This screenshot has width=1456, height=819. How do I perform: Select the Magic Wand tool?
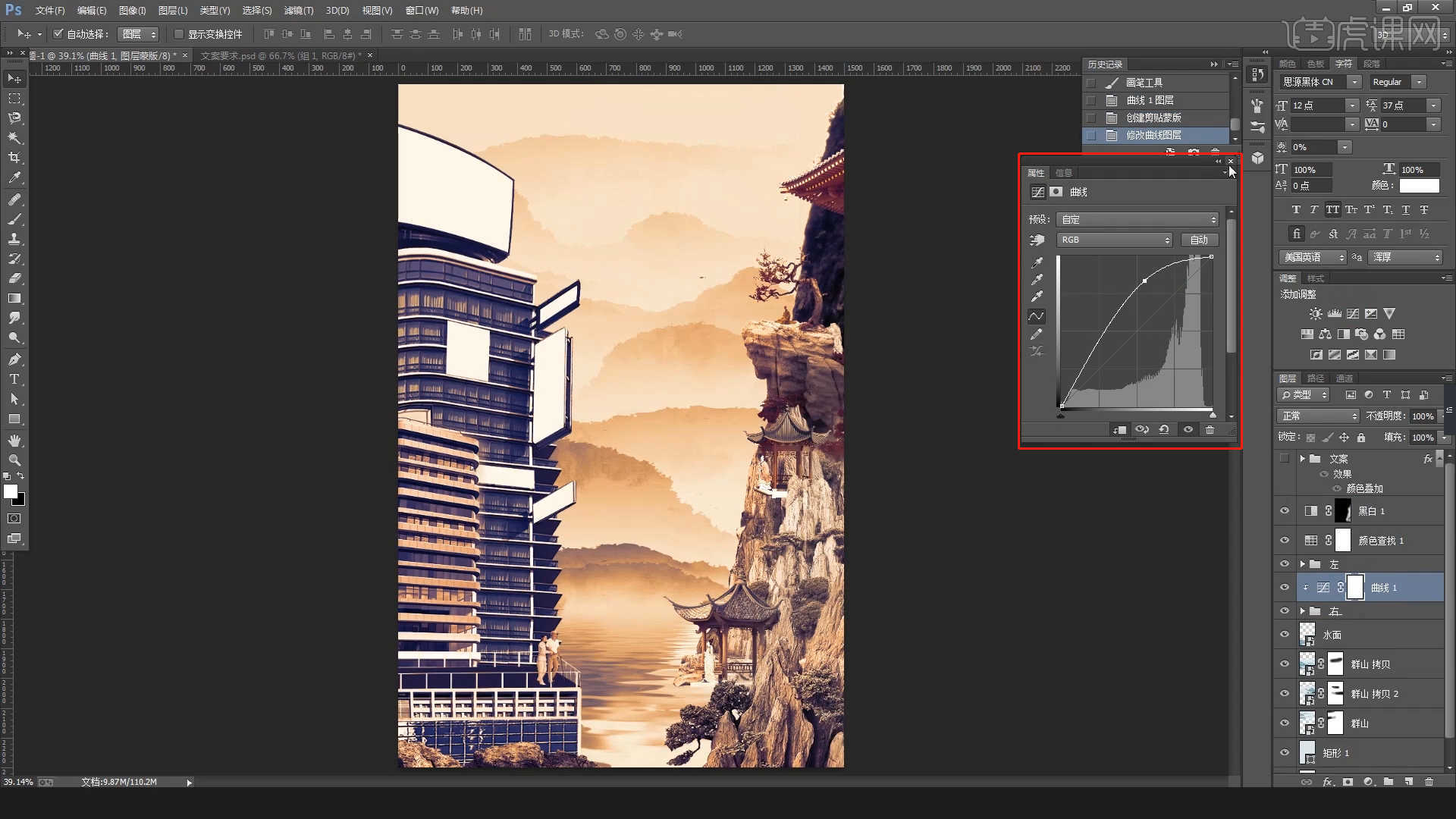tap(14, 138)
